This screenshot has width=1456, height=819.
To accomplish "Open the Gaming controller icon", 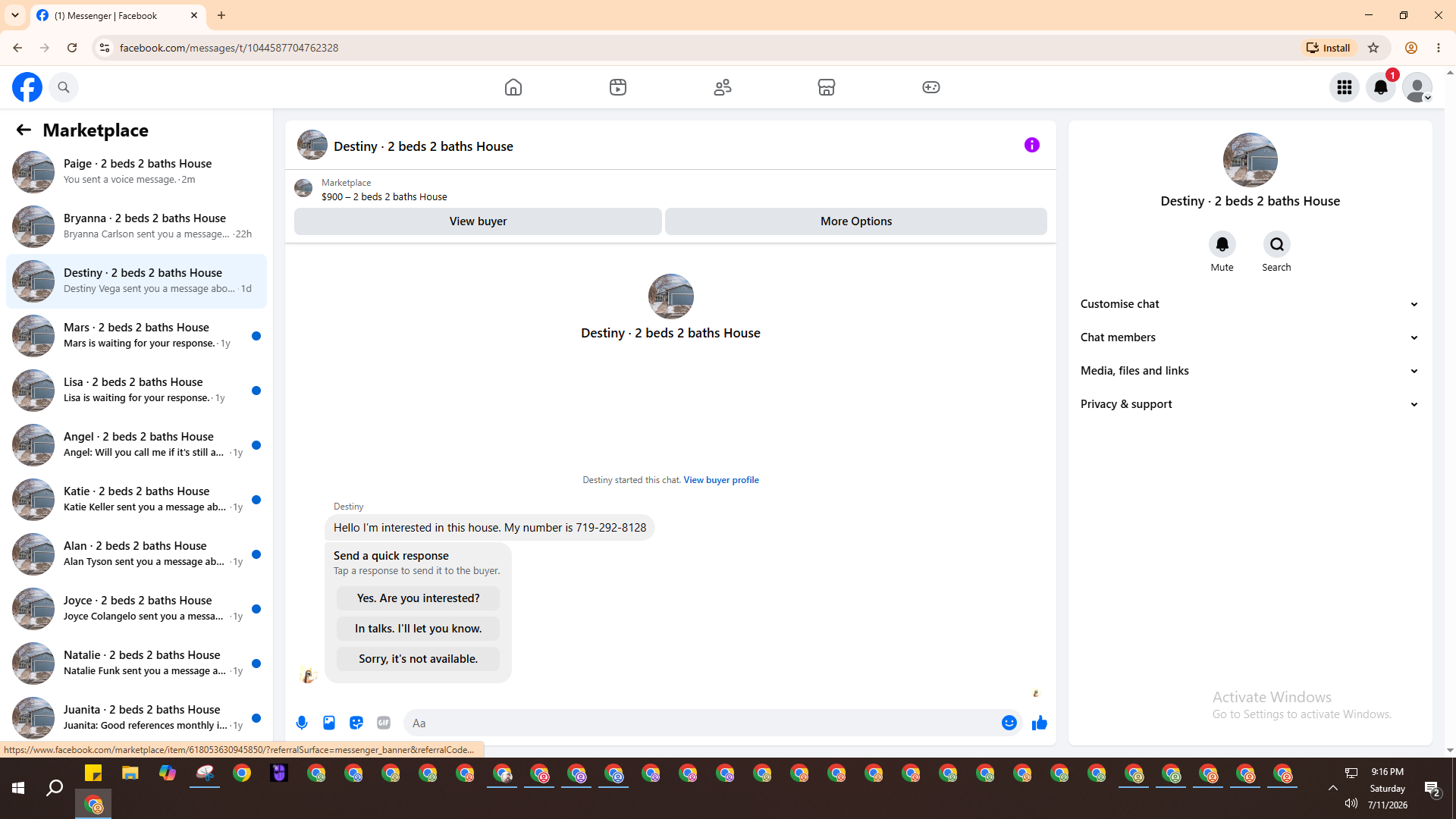I will click(x=931, y=87).
